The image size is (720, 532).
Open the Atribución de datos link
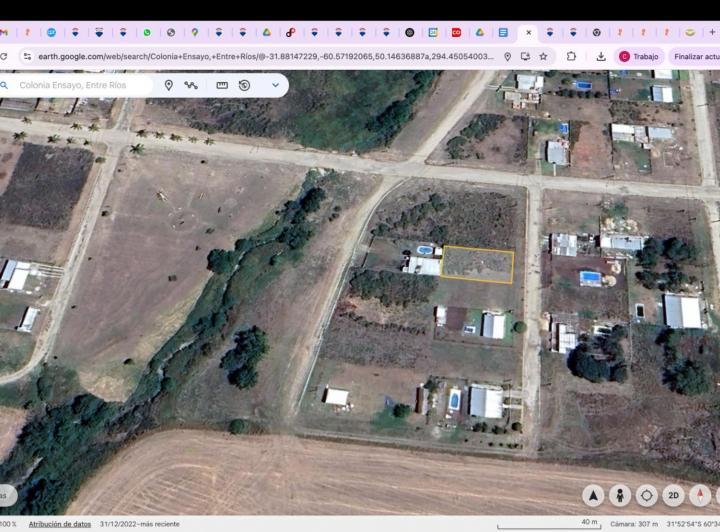click(60, 524)
